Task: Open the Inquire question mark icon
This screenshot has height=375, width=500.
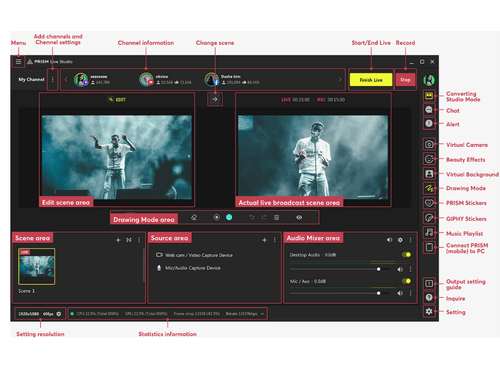Action: 429,297
